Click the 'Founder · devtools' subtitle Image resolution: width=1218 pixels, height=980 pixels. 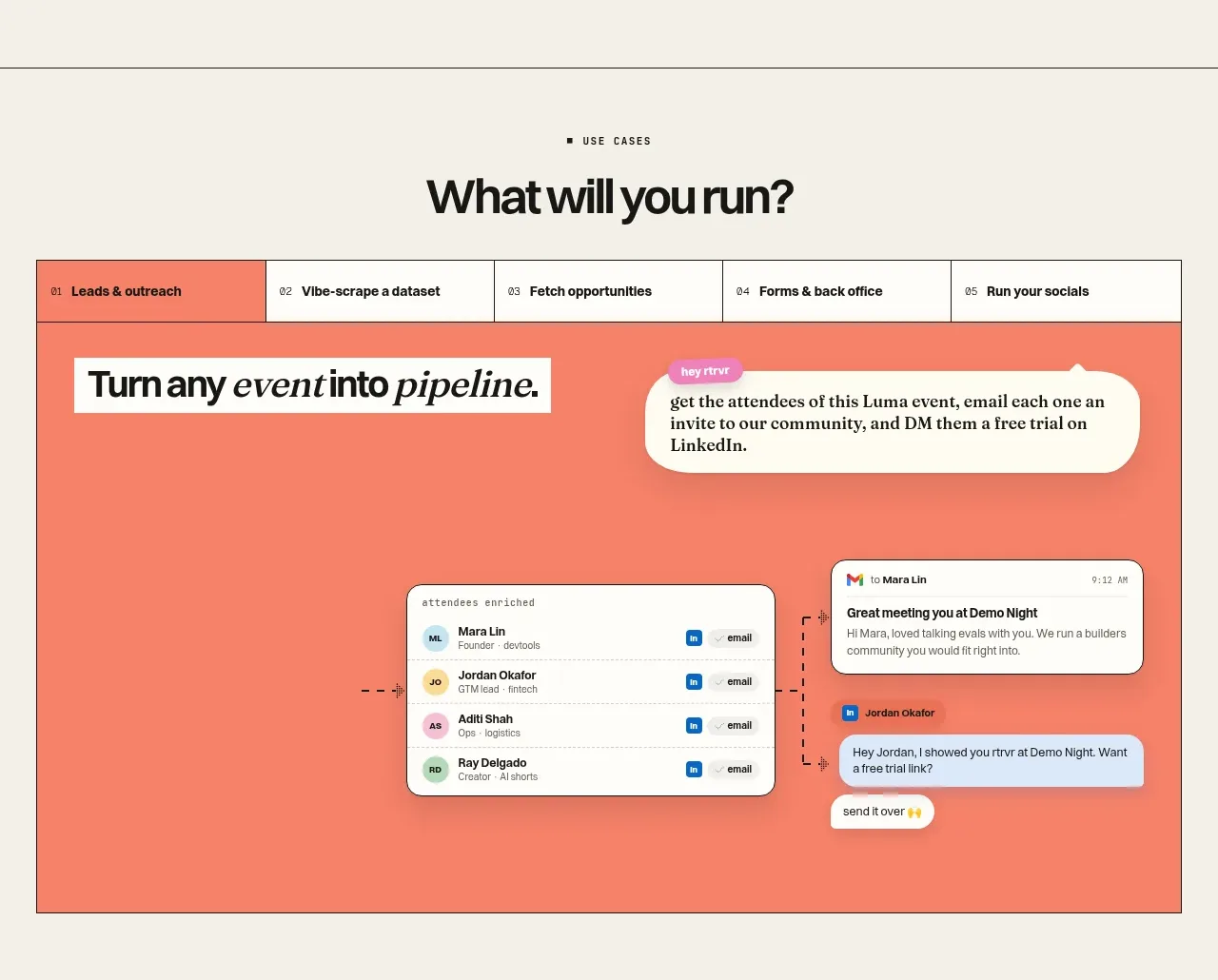[499, 646]
